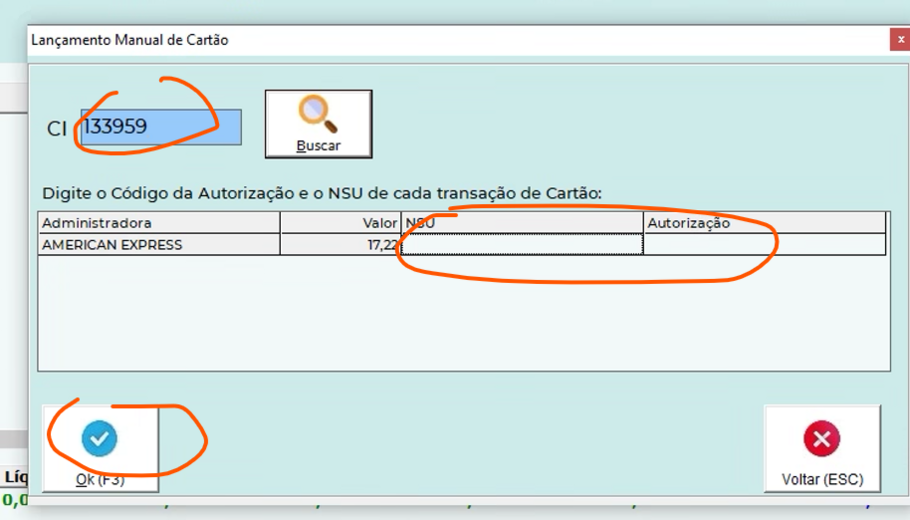Viewport: 910px width, 520px height.
Task: Click the Voltar (ESC) button
Action: click(x=822, y=449)
